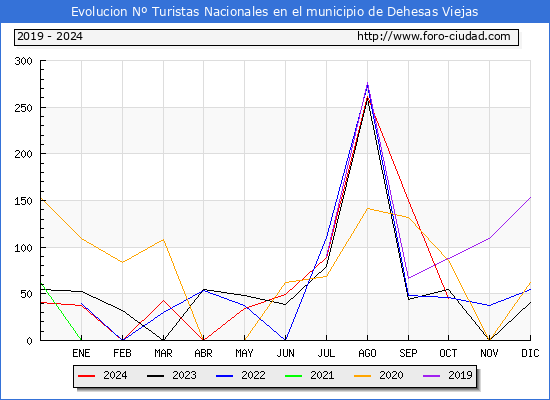Click the ENE month axis label
This screenshot has height=400, width=550.
[x=81, y=353]
